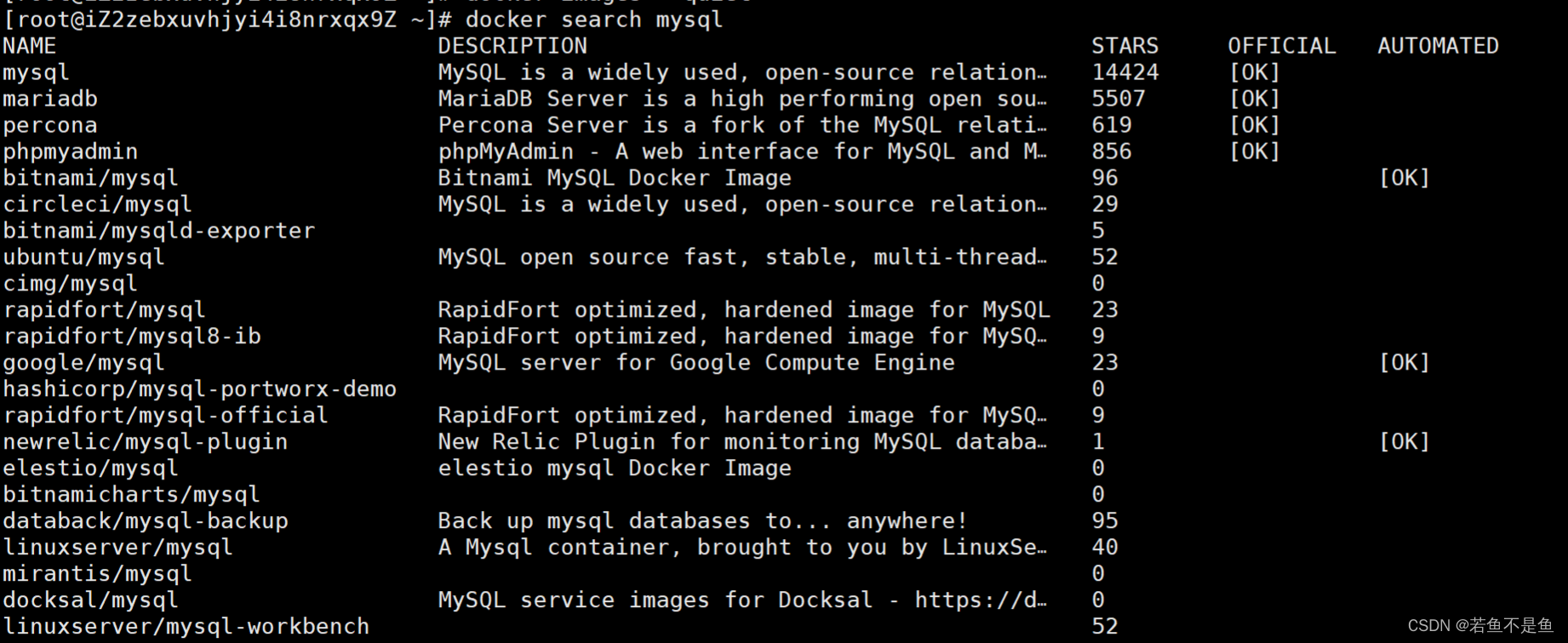Image resolution: width=1568 pixels, height=643 pixels.
Task: Click the 14424 star count
Action: (1124, 72)
